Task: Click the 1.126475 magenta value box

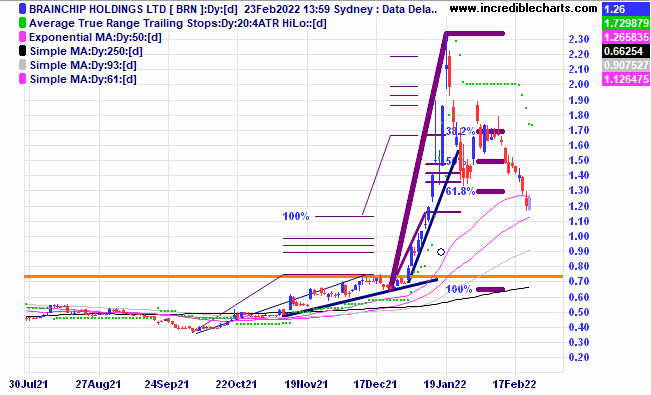Action: pos(626,79)
